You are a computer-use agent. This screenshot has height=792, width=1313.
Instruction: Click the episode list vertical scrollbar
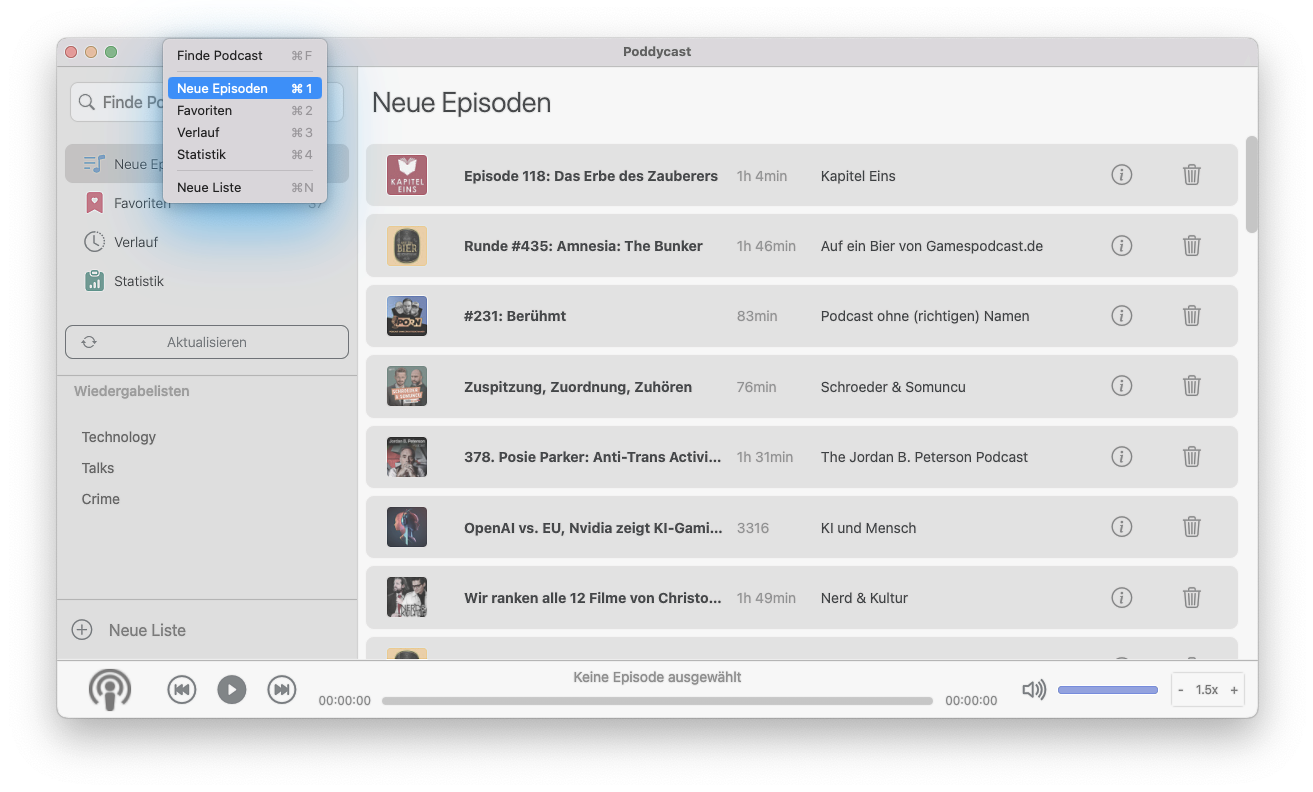point(1252,185)
